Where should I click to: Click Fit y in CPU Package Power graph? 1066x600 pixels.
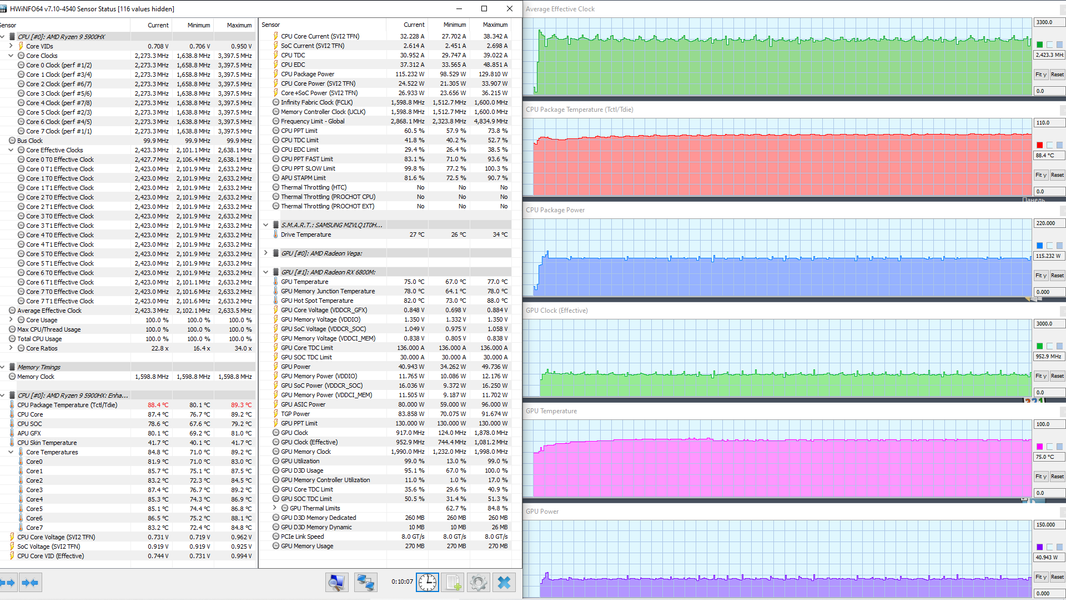(x=1040, y=275)
